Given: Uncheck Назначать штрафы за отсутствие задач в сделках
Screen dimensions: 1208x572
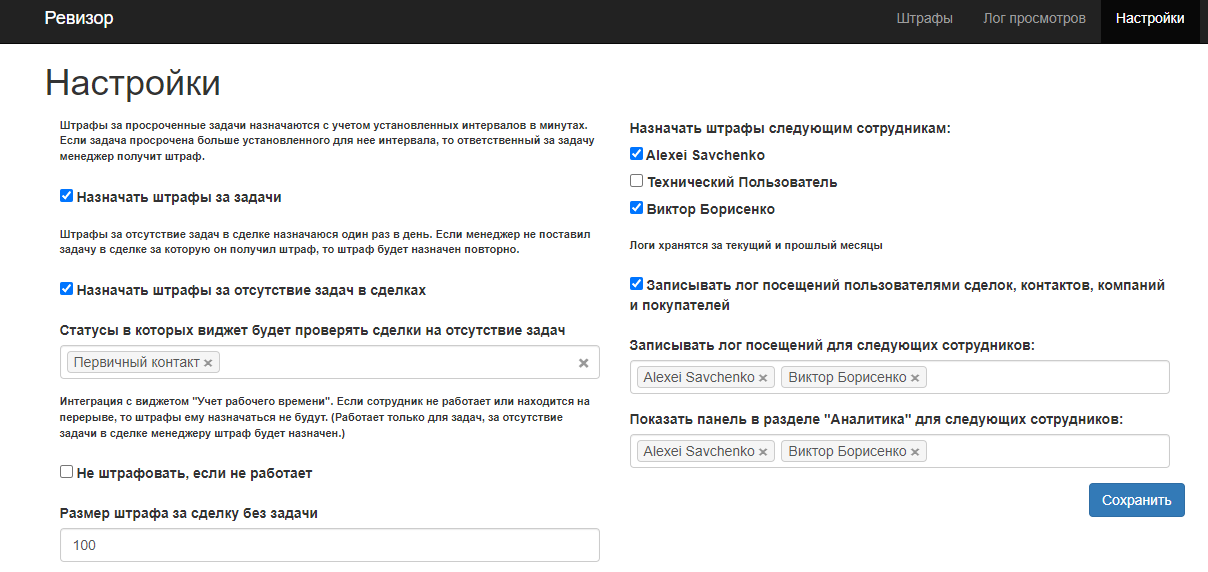Looking at the screenshot, I should coord(66,288).
